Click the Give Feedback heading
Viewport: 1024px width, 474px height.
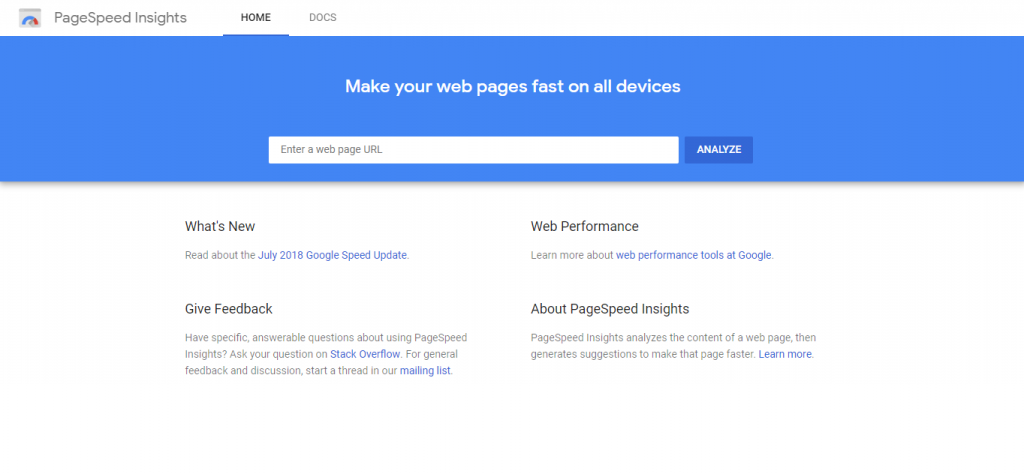pyautogui.click(x=228, y=308)
